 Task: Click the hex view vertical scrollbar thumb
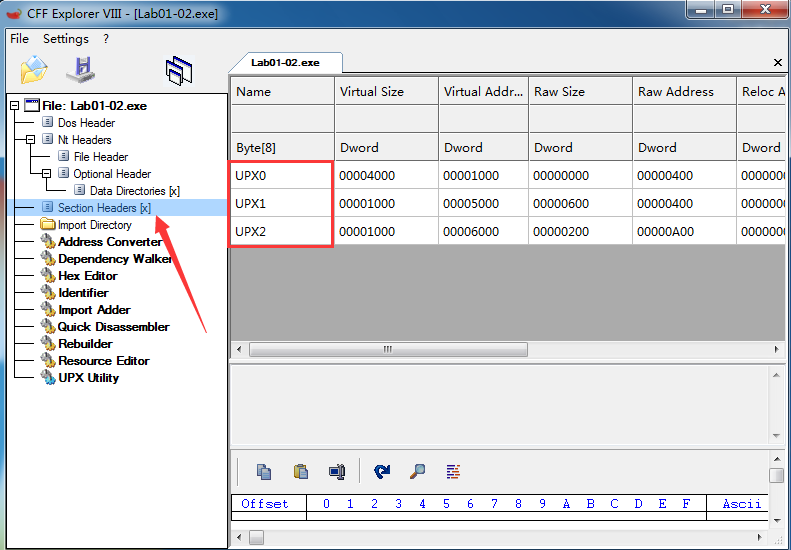pyautogui.click(x=776, y=475)
